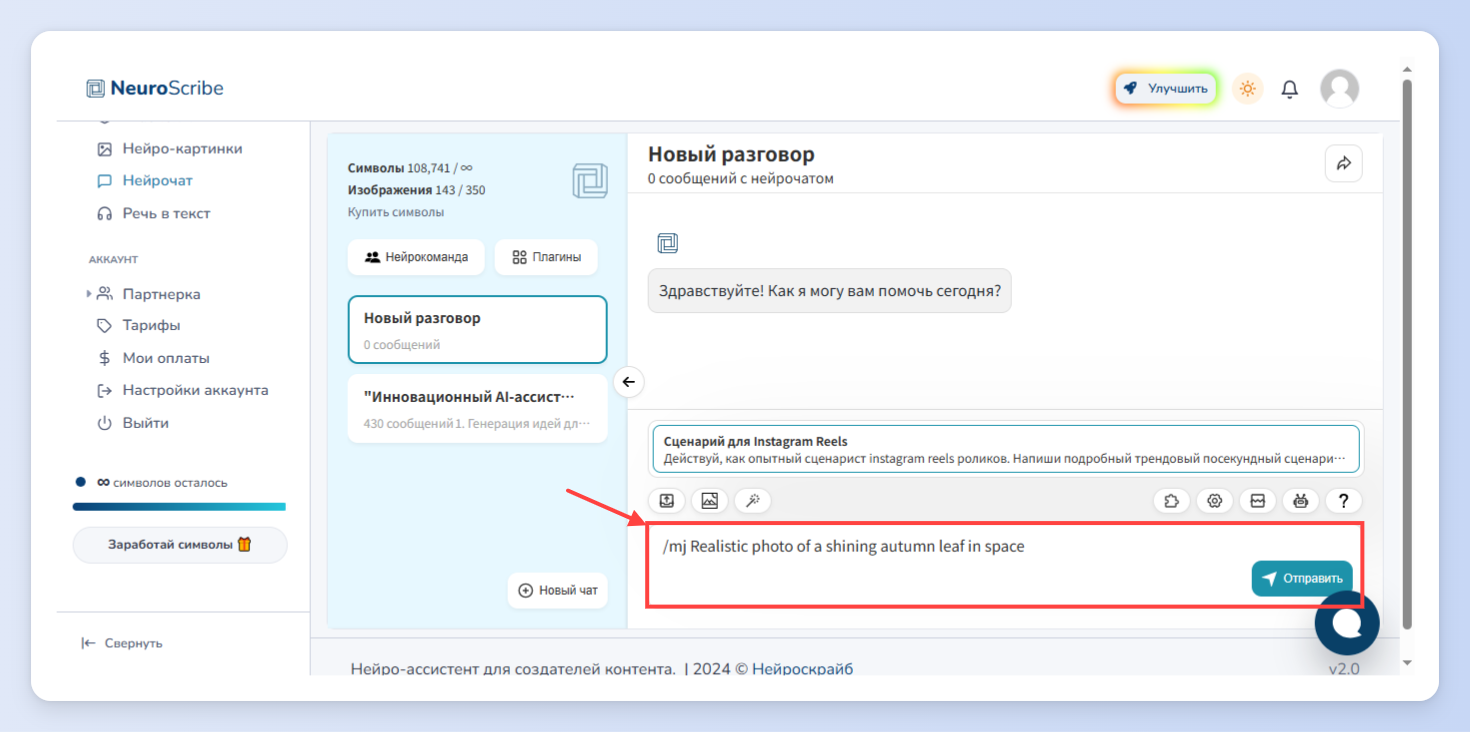Open the Инновационный AI-ассист chat
Image resolution: width=1470 pixels, height=732 pixels.
477,408
